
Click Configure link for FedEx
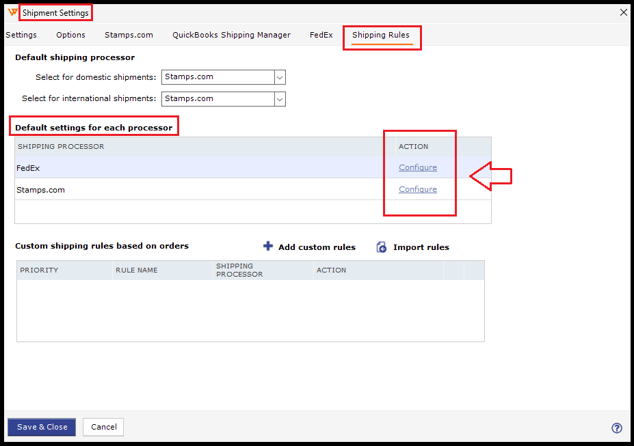(417, 168)
